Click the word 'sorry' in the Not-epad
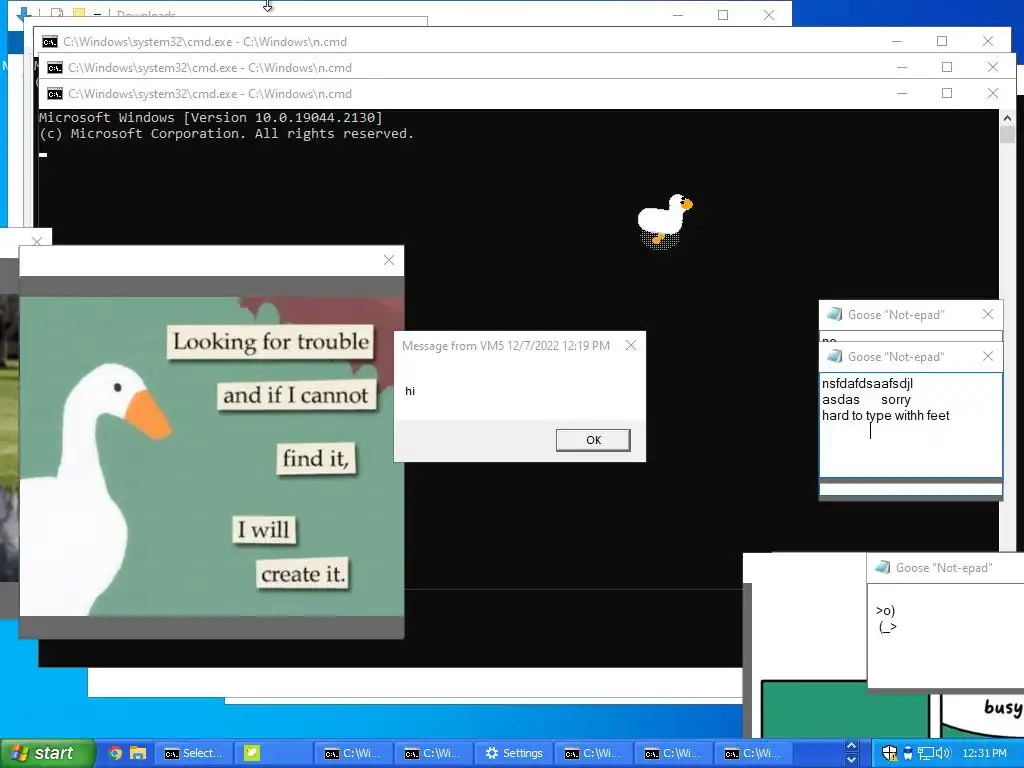The height and width of the screenshot is (768, 1024). point(895,400)
